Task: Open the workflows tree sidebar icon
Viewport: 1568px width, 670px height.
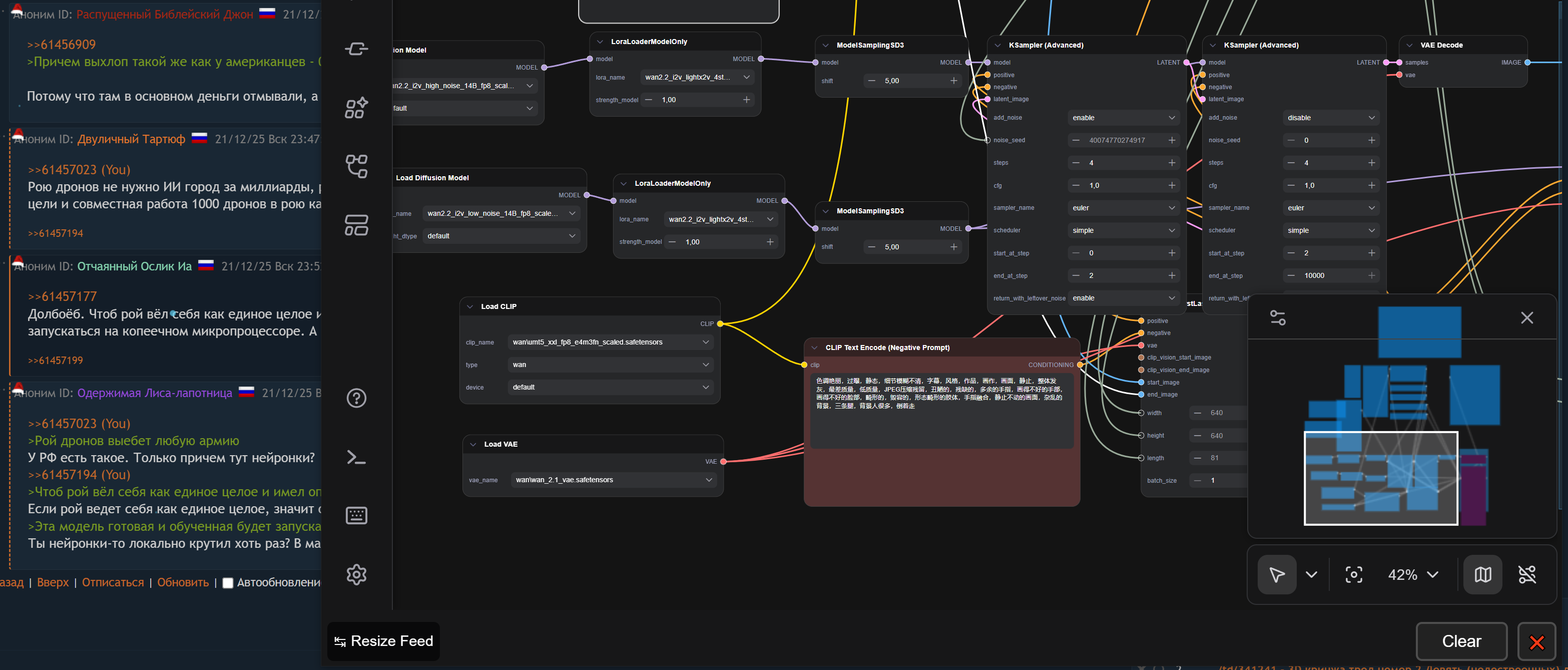Action: [x=356, y=166]
